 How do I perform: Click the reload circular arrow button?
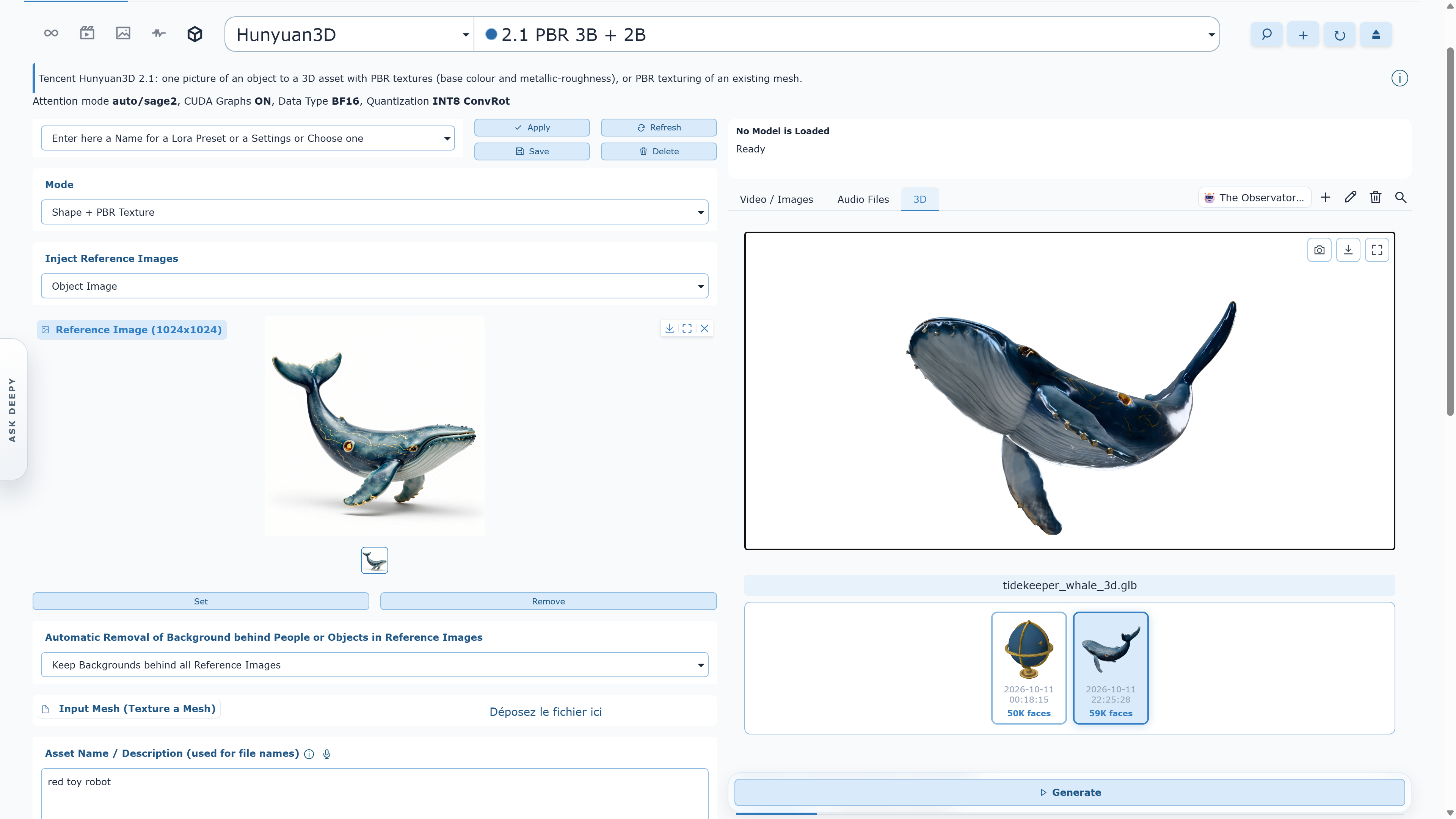(x=1340, y=35)
